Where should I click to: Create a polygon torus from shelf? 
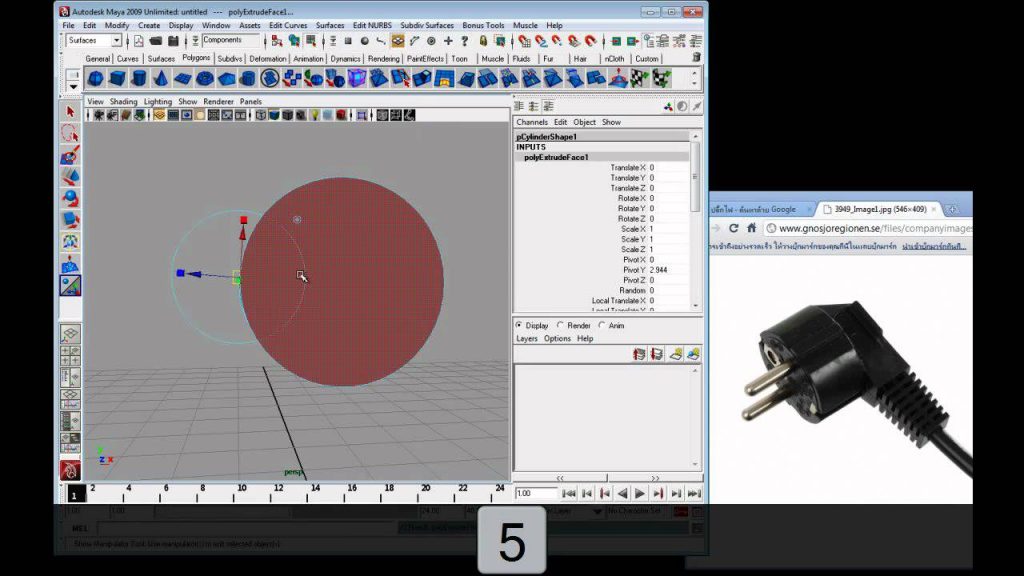click(x=204, y=79)
